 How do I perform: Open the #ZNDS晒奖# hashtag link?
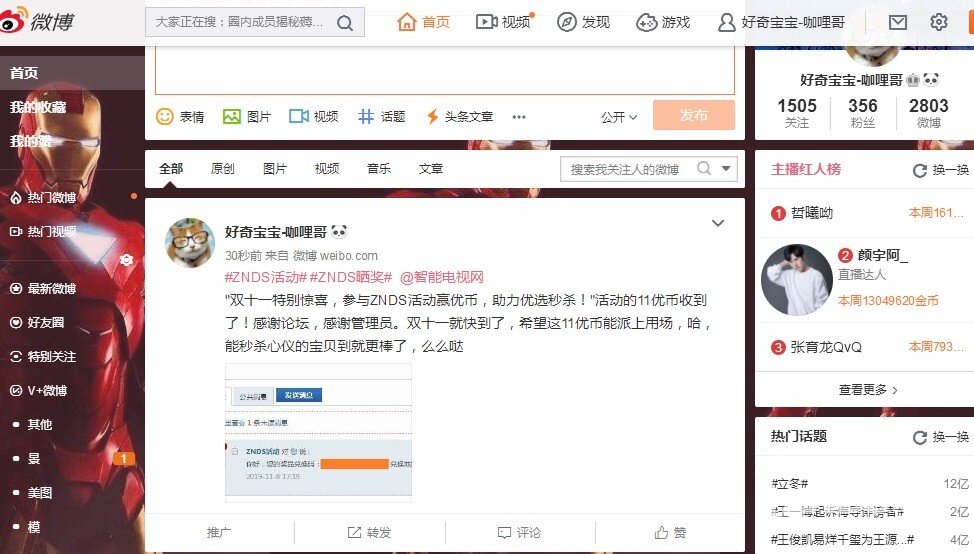[x=351, y=277]
